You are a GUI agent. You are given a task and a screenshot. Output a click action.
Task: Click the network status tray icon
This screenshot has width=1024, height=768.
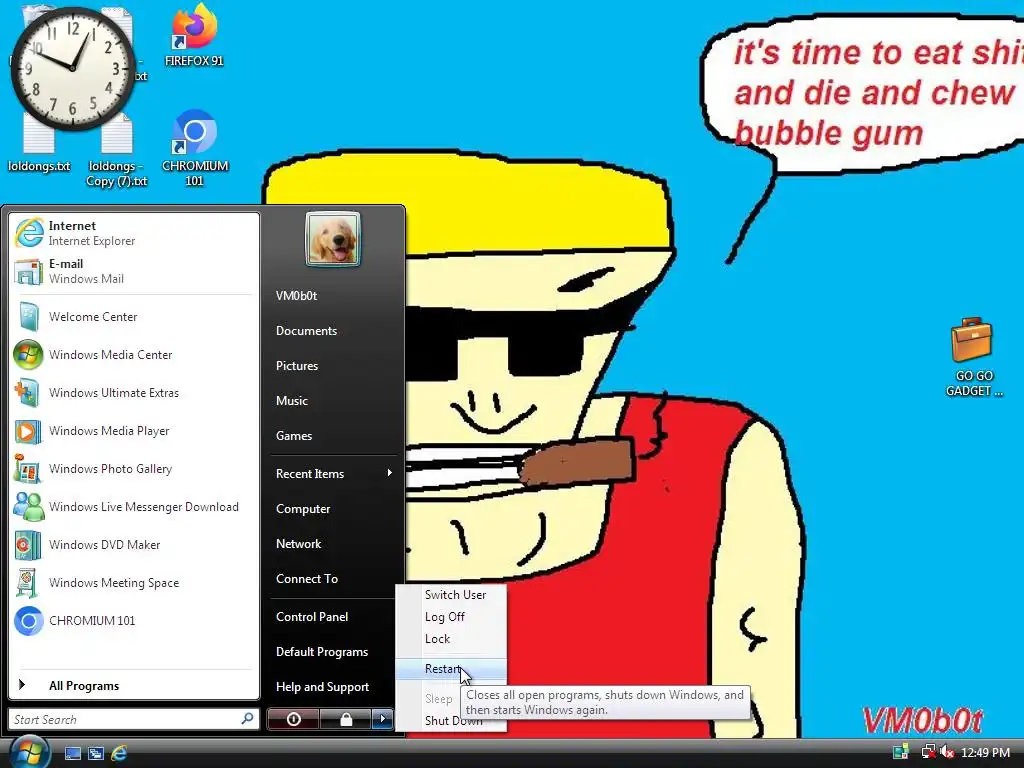click(927, 752)
